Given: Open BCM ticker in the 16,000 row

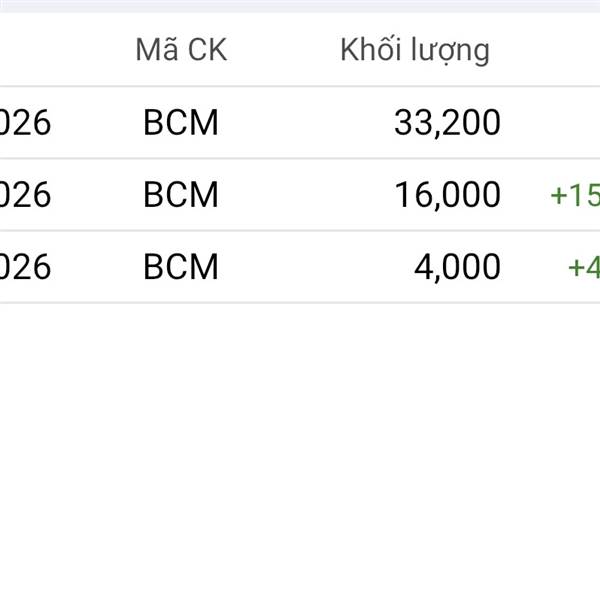Looking at the screenshot, I should (x=181, y=195).
